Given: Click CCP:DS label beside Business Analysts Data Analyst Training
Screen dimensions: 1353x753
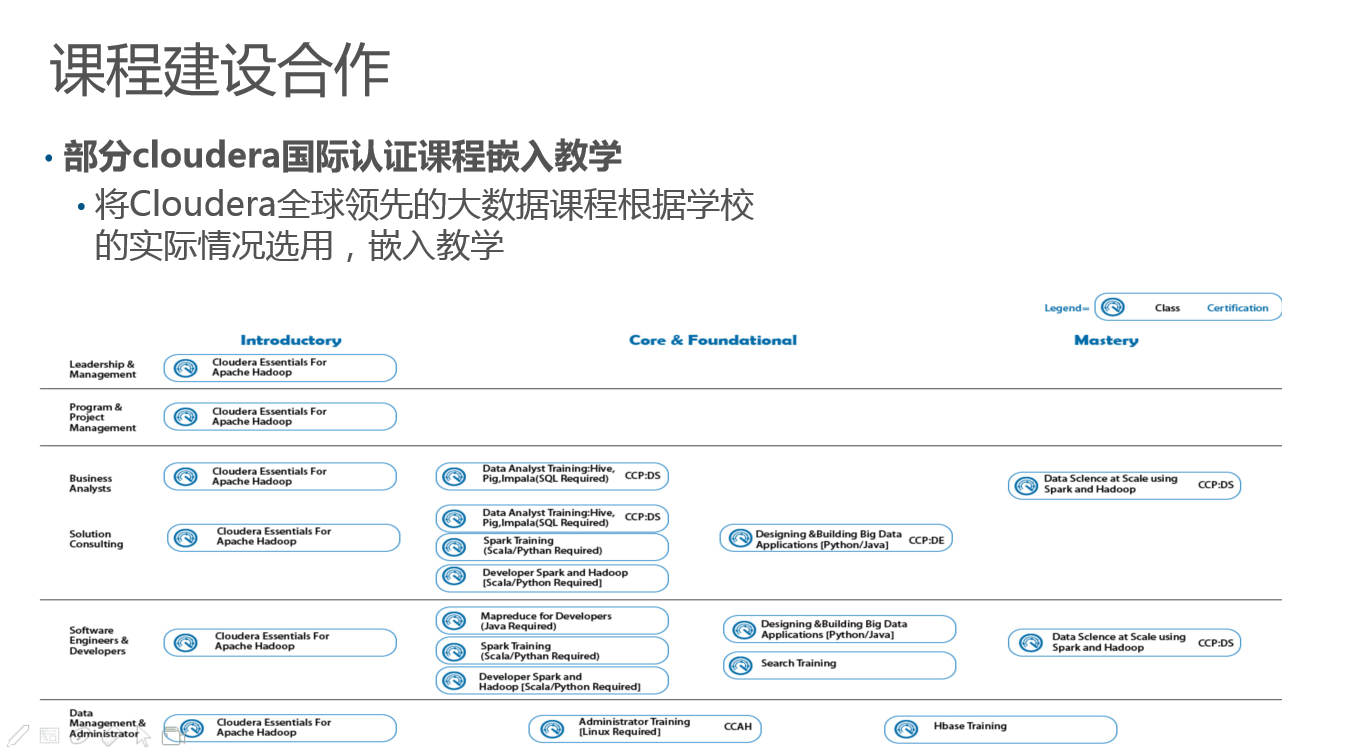Looking at the screenshot, I should point(643,475).
